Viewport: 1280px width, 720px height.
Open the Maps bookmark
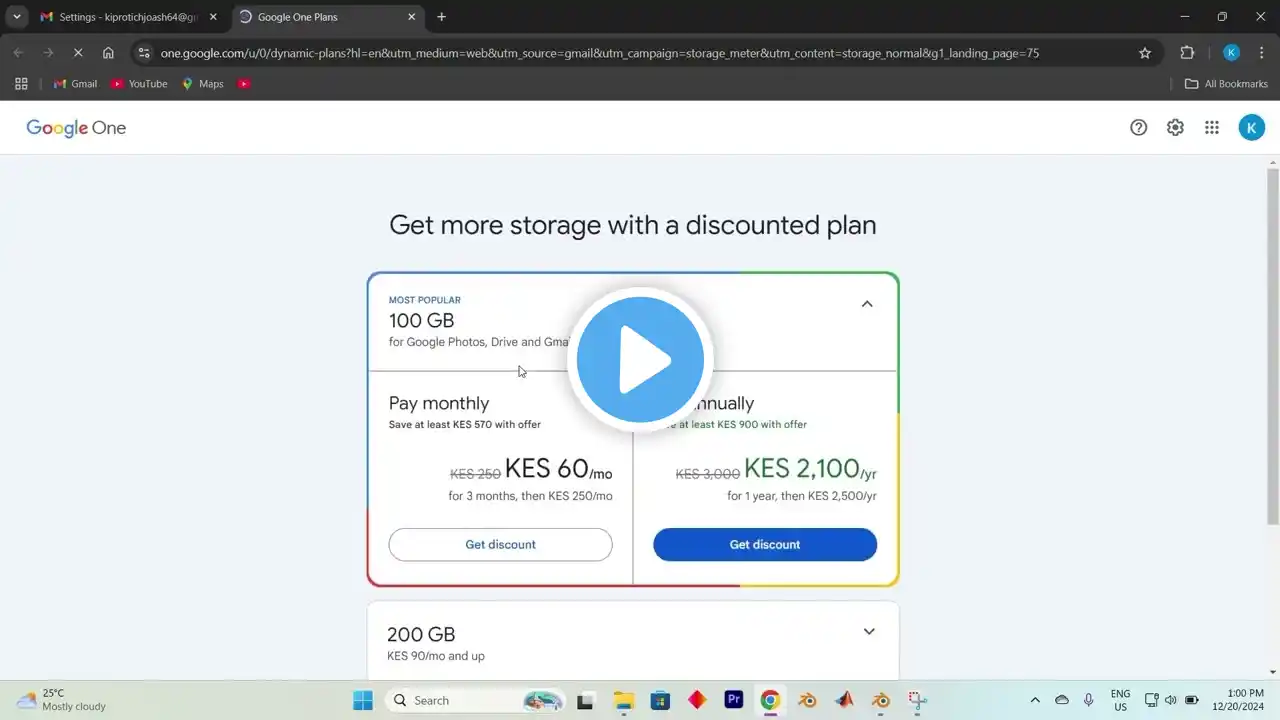click(202, 84)
